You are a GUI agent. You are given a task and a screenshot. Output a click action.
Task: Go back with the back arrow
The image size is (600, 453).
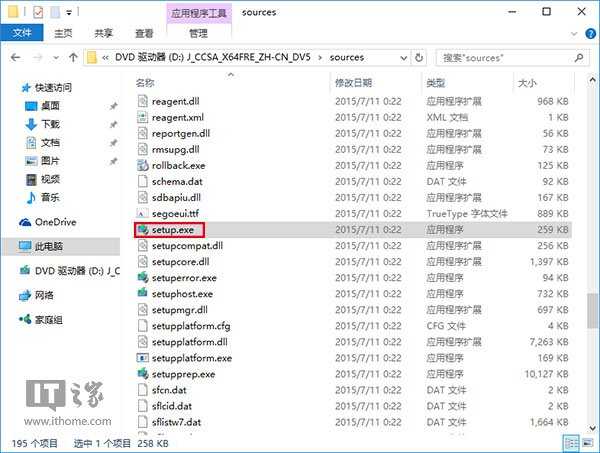16,58
